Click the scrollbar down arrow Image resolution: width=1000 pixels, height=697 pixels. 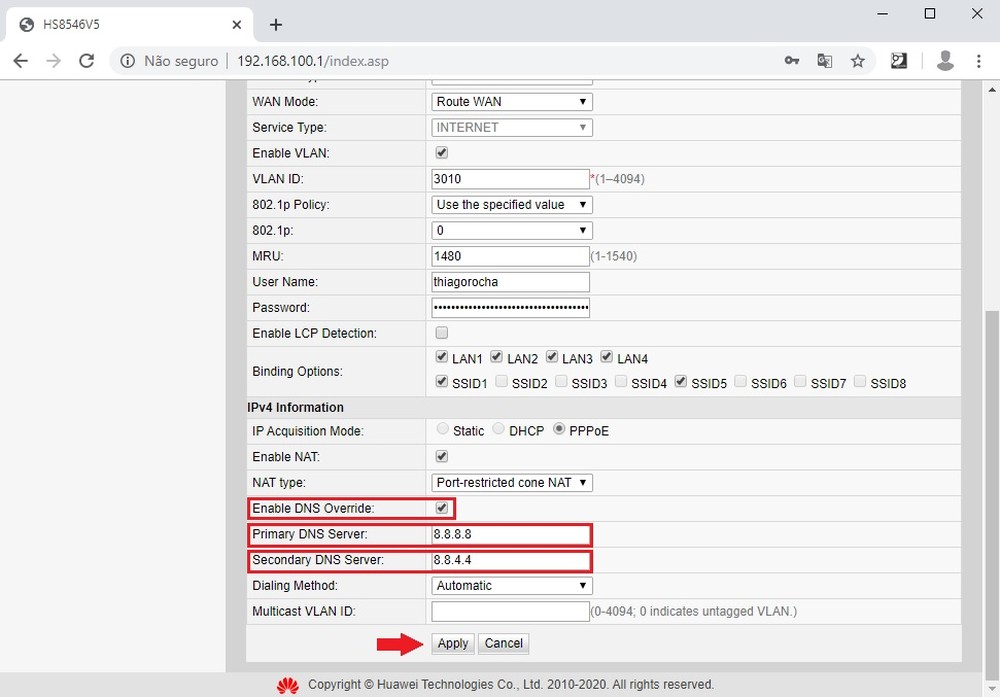992,689
